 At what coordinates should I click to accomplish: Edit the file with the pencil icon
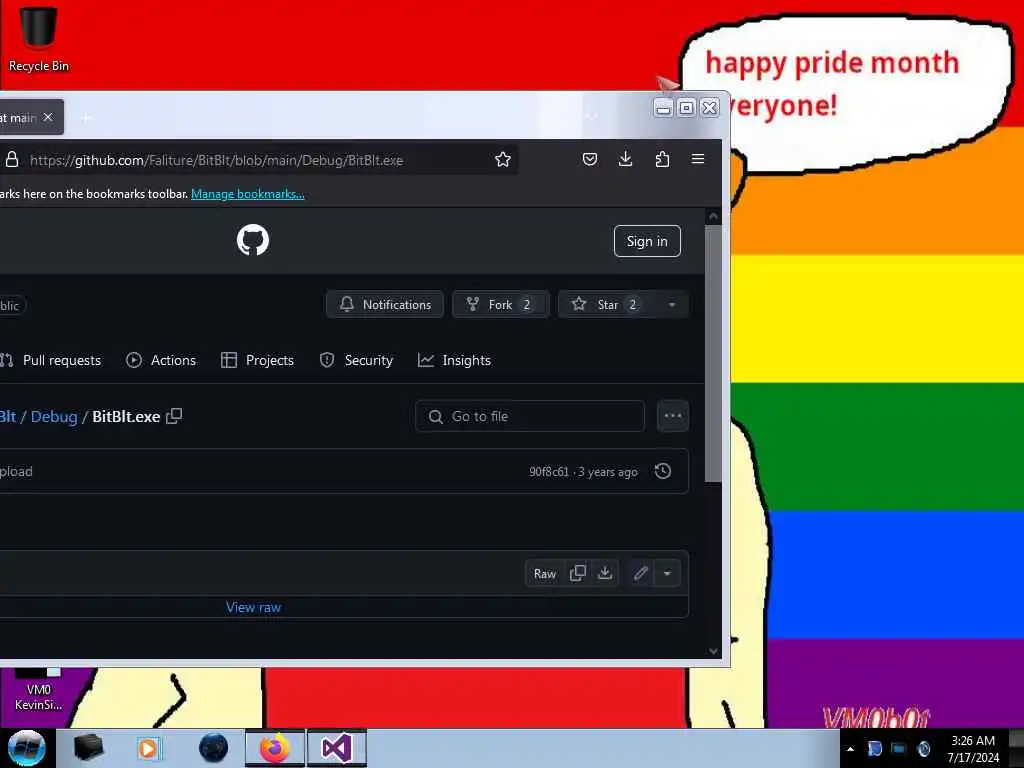pyautogui.click(x=641, y=573)
